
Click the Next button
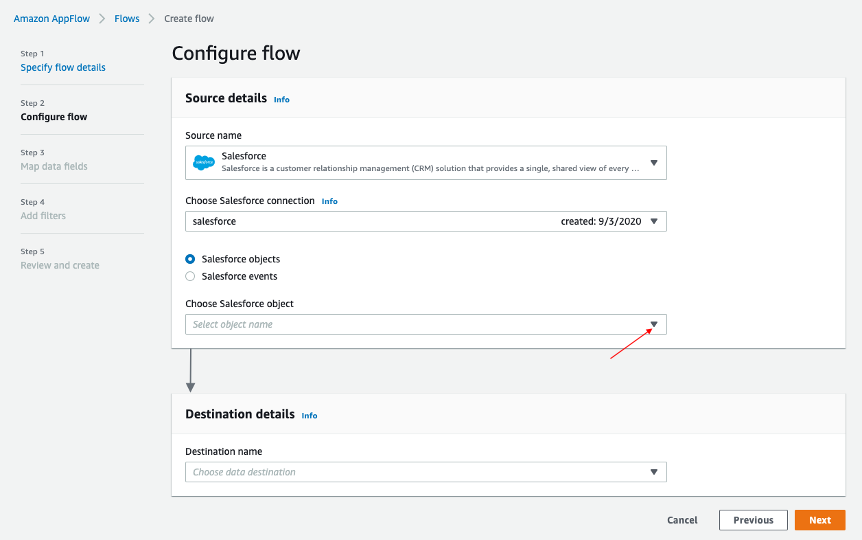(820, 520)
